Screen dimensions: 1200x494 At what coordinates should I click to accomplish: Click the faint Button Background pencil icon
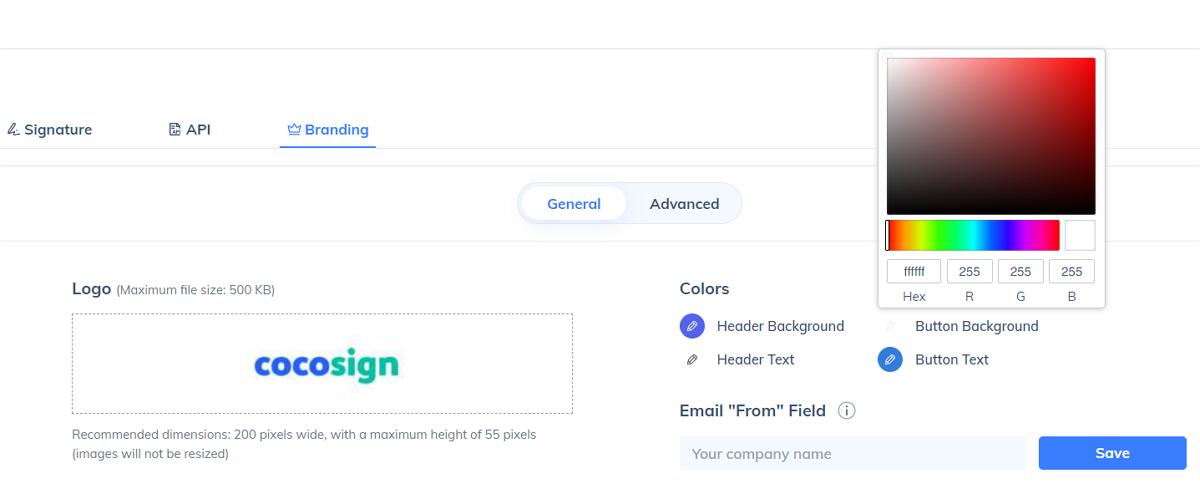point(890,326)
